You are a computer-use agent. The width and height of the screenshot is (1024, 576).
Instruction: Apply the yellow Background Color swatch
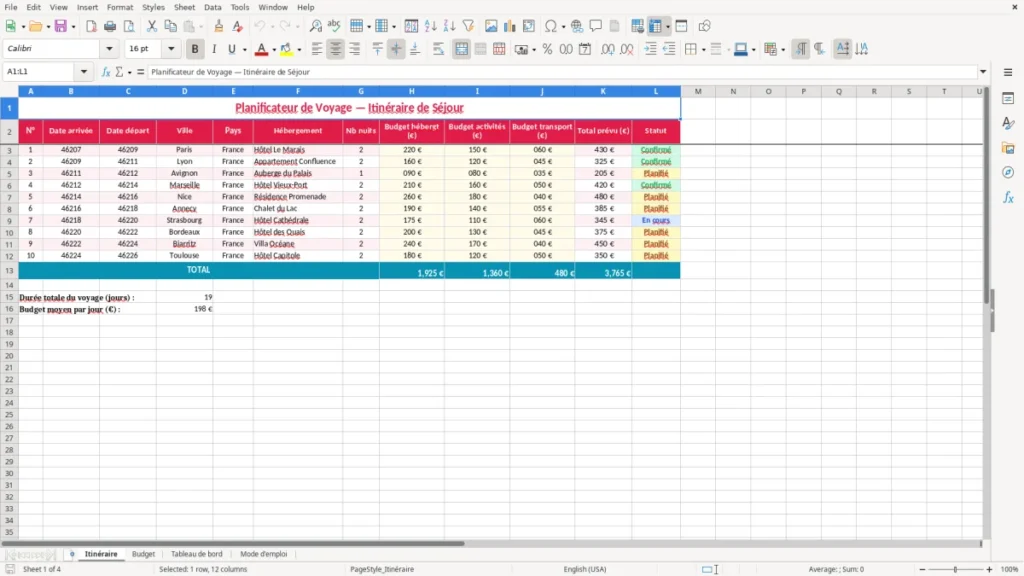point(286,49)
